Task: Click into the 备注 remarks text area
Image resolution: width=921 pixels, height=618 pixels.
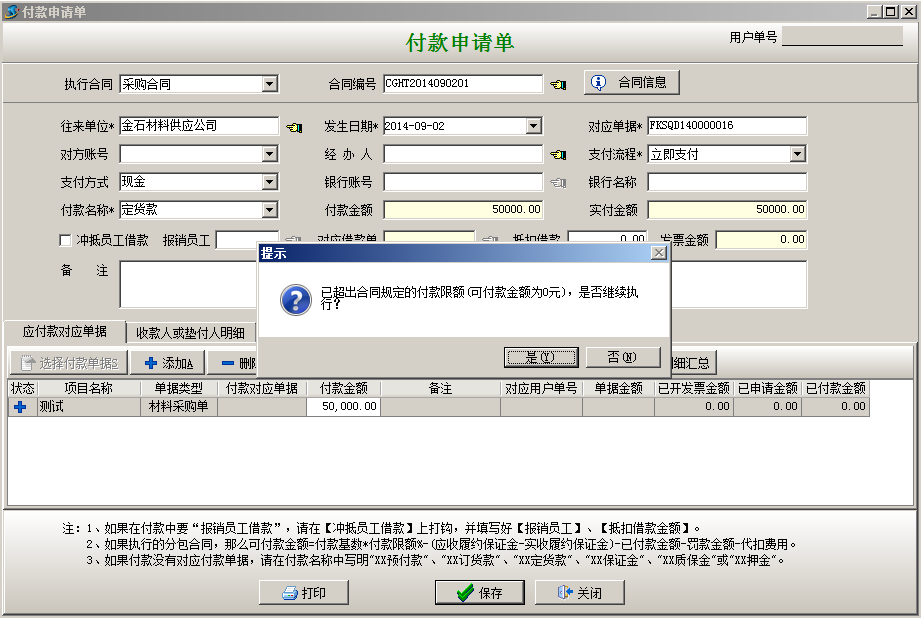Action: (185, 284)
